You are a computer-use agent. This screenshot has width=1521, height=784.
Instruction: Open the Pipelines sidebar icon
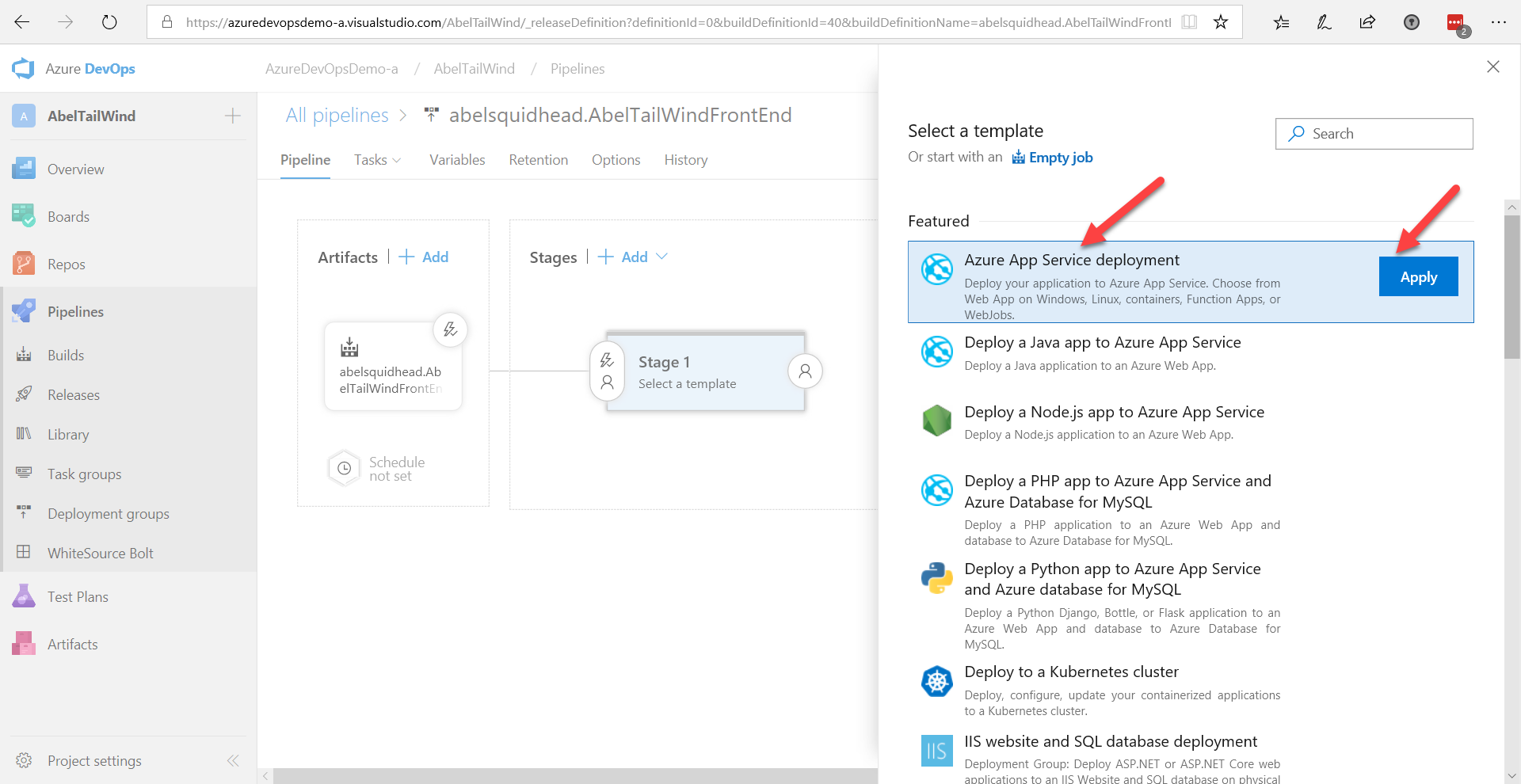24,311
